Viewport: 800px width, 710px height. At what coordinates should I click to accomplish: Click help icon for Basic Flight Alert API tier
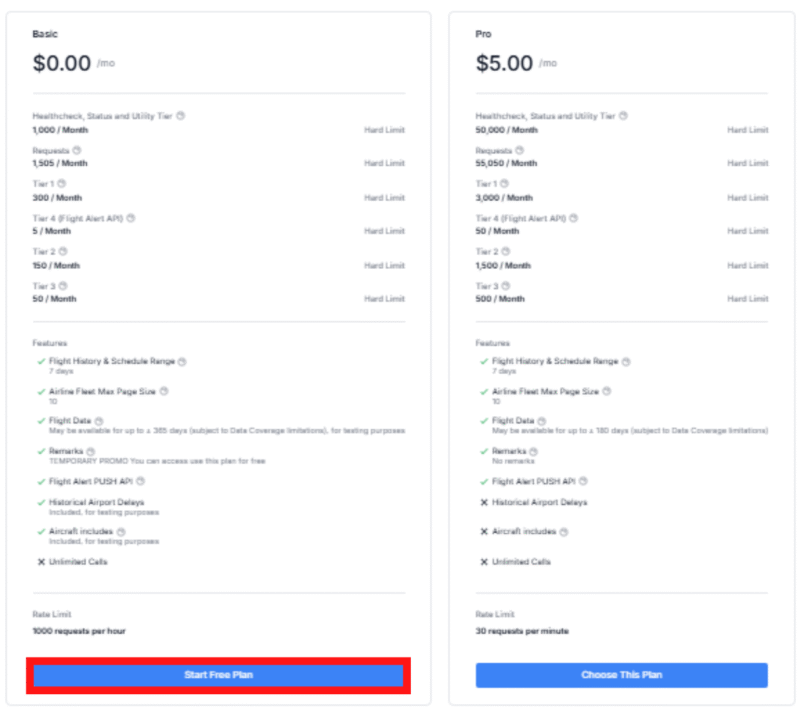[x=130, y=218]
